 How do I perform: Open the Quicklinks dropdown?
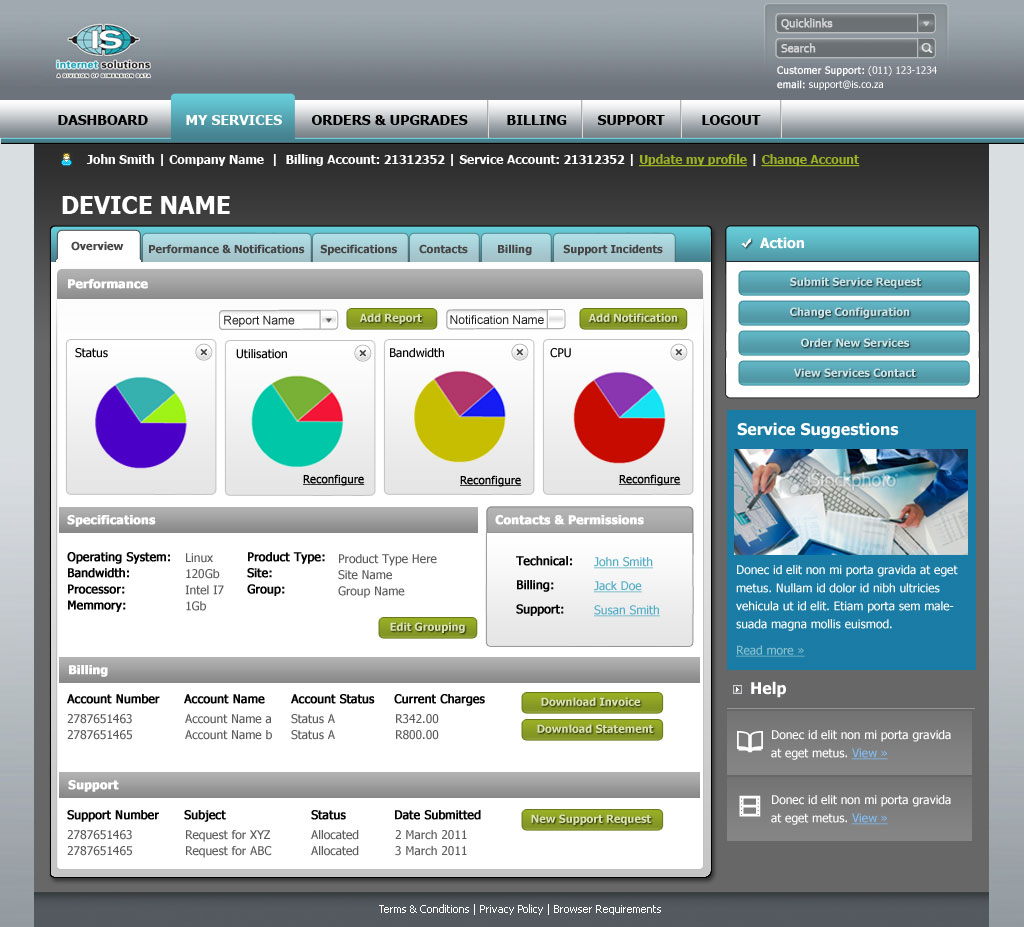(x=926, y=23)
